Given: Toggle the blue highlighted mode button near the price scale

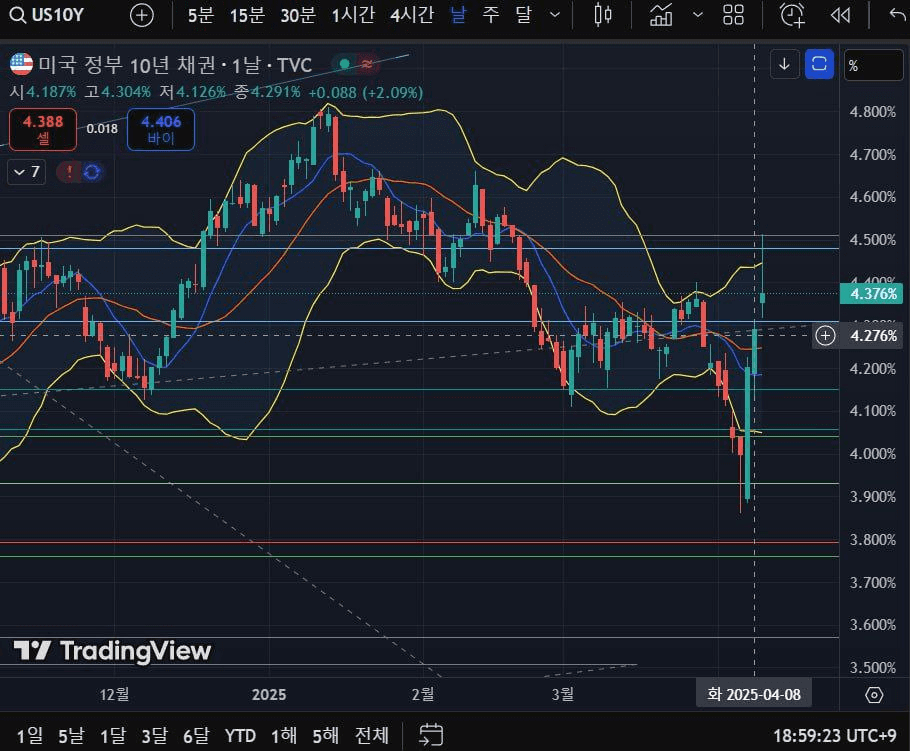Looking at the screenshot, I should pos(819,65).
